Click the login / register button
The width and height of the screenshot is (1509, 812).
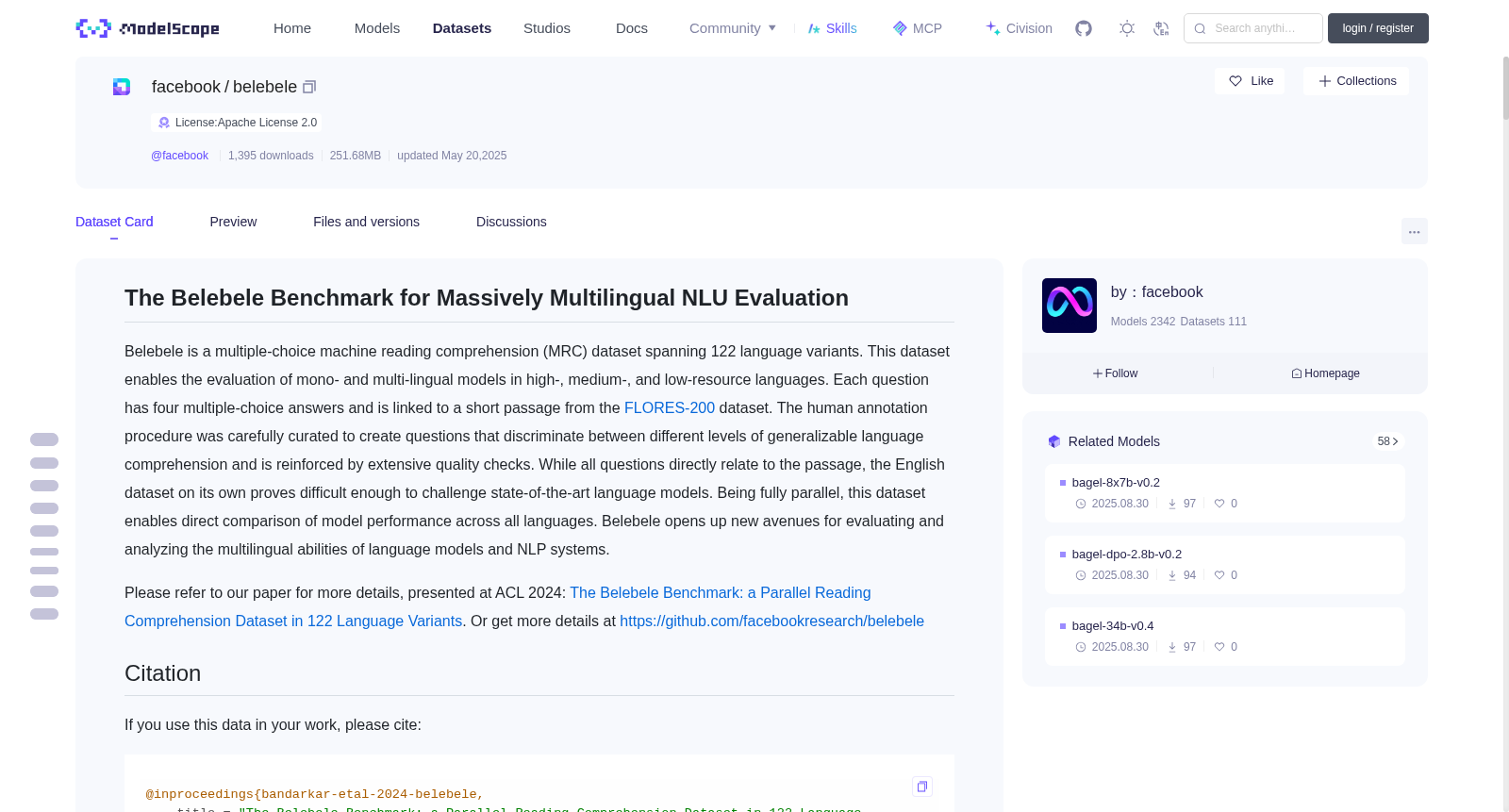pyautogui.click(x=1378, y=28)
